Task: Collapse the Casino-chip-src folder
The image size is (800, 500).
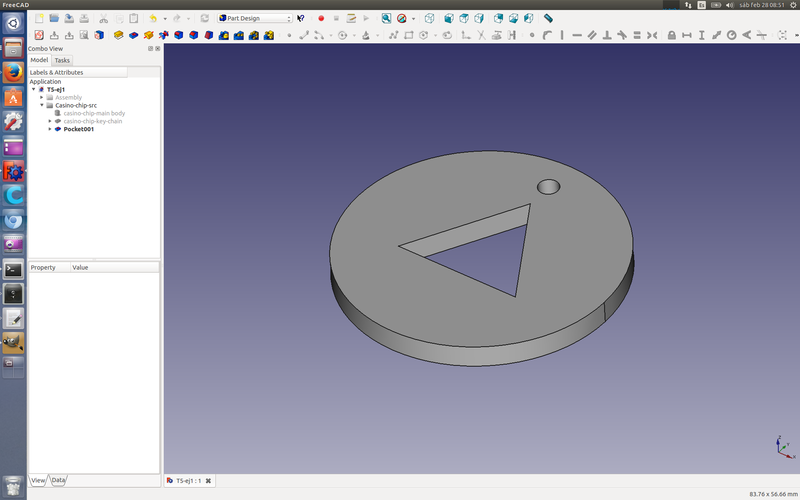Action: tap(42, 105)
